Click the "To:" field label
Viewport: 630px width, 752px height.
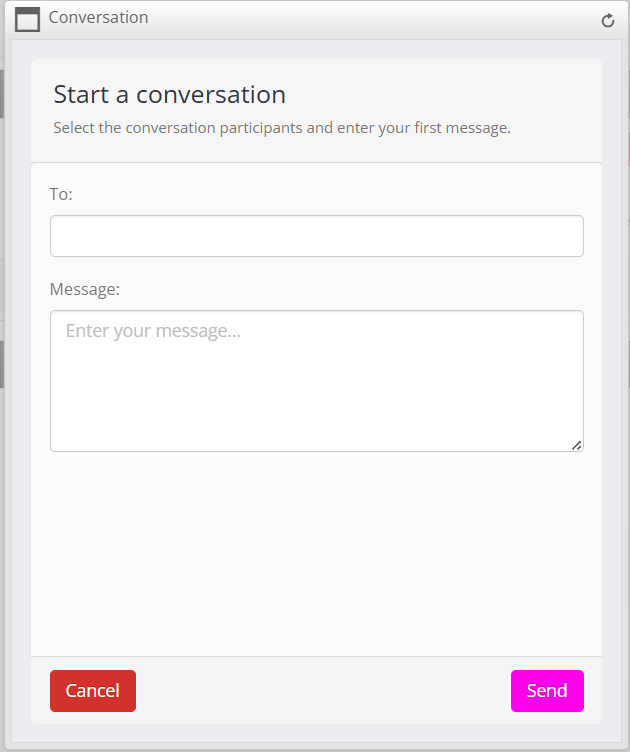pyautogui.click(x=61, y=194)
